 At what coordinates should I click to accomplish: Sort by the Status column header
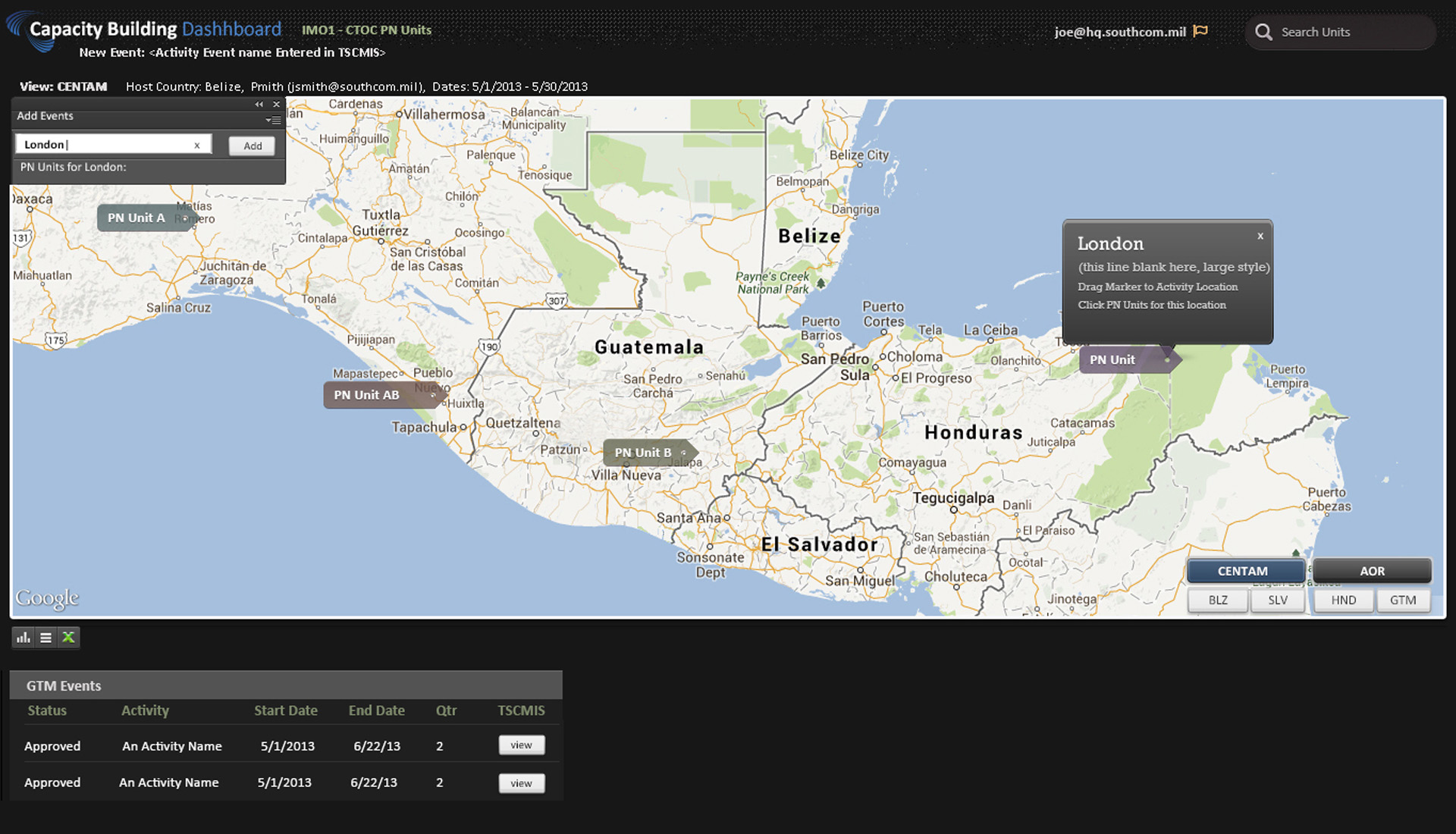click(x=47, y=710)
